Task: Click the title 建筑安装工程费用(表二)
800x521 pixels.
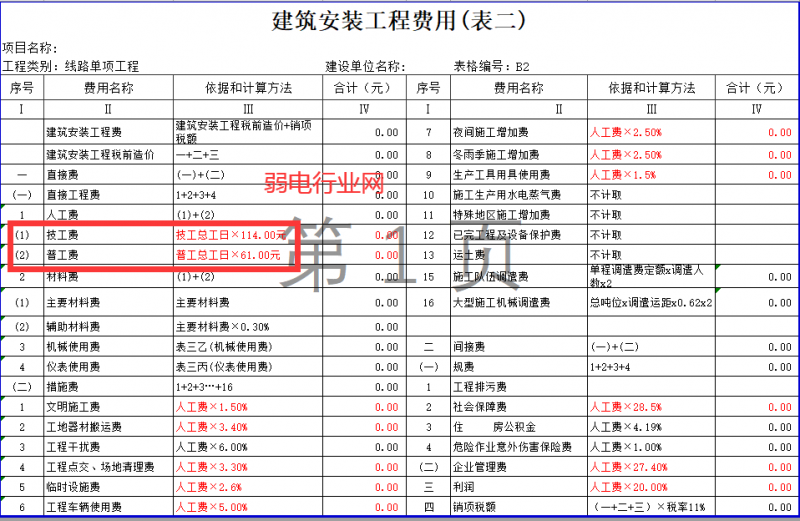Action: [x=399, y=20]
